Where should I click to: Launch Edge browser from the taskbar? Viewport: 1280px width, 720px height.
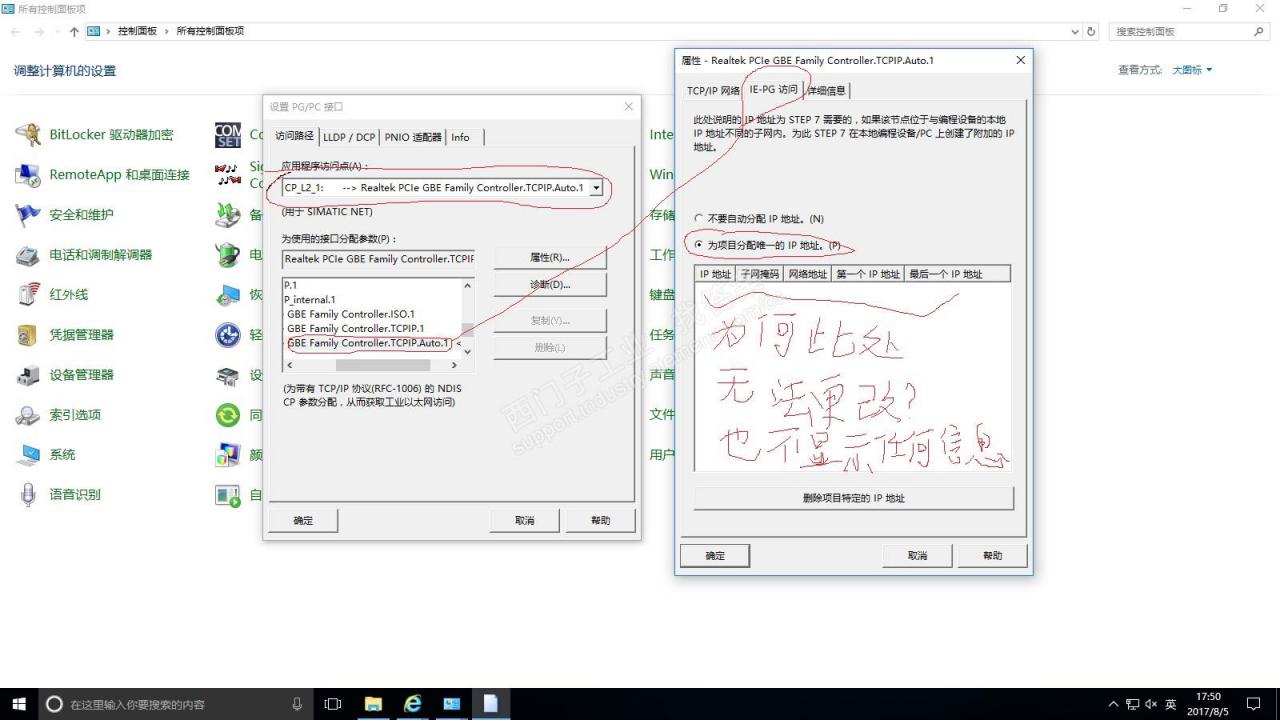(x=412, y=704)
